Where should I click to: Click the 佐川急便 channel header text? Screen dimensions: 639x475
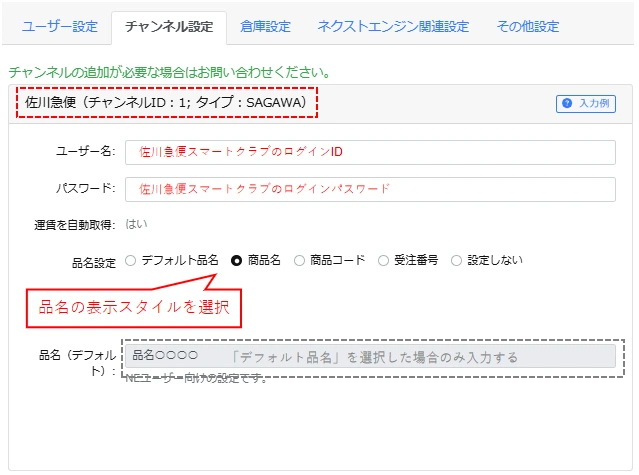(x=166, y=102)
